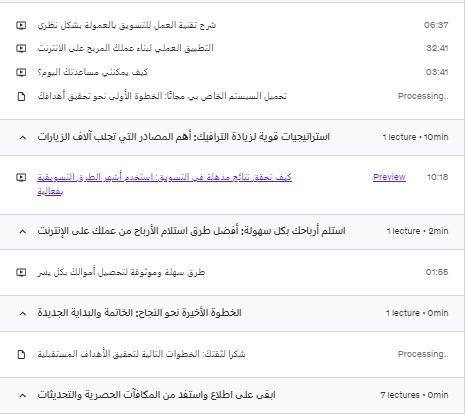Click the 1 lecture • 2min section header title
The height and width of the screenshot is (415, 467).
tap(191, 231)
